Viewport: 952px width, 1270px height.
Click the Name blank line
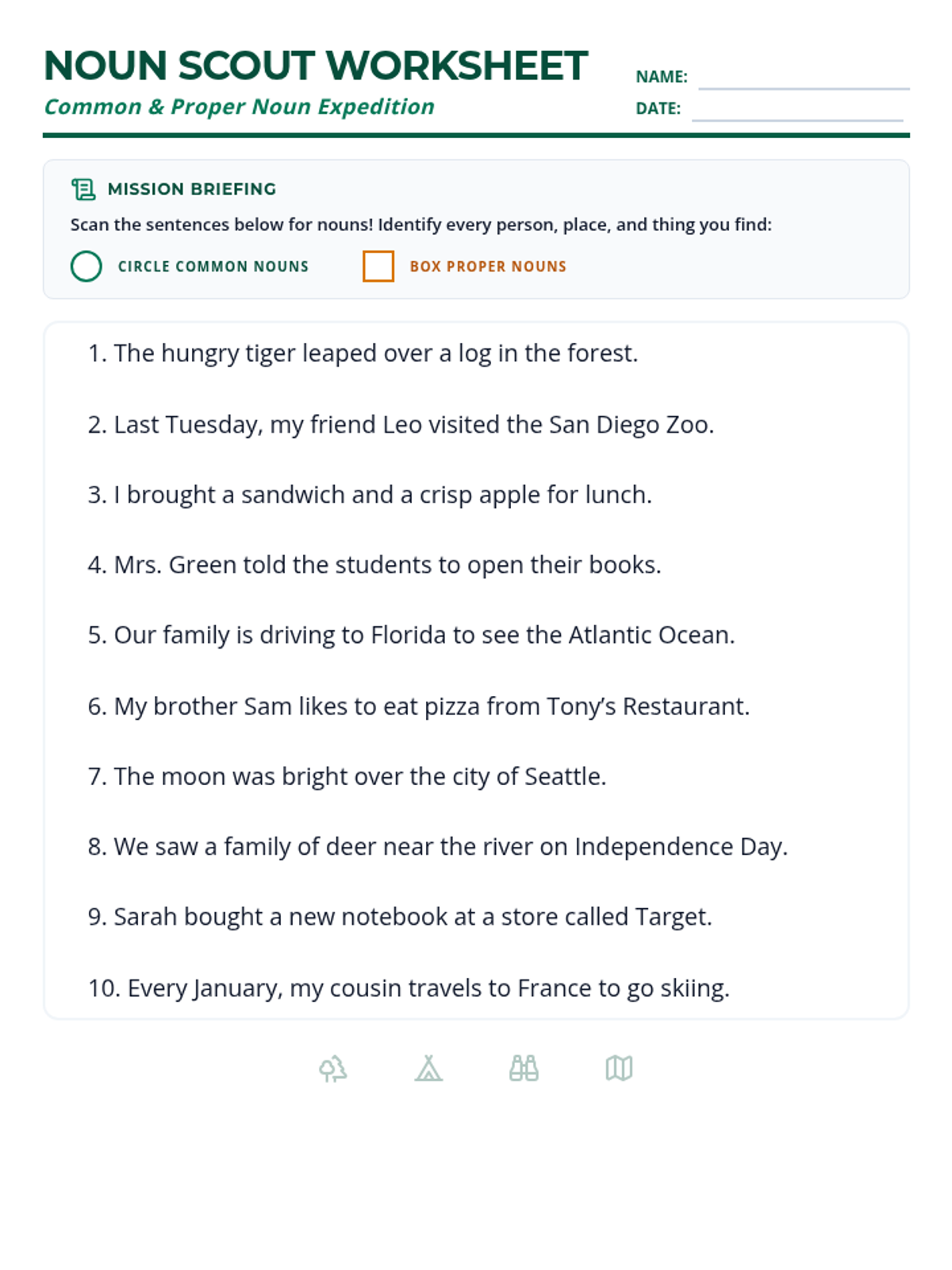coord(803,82)
